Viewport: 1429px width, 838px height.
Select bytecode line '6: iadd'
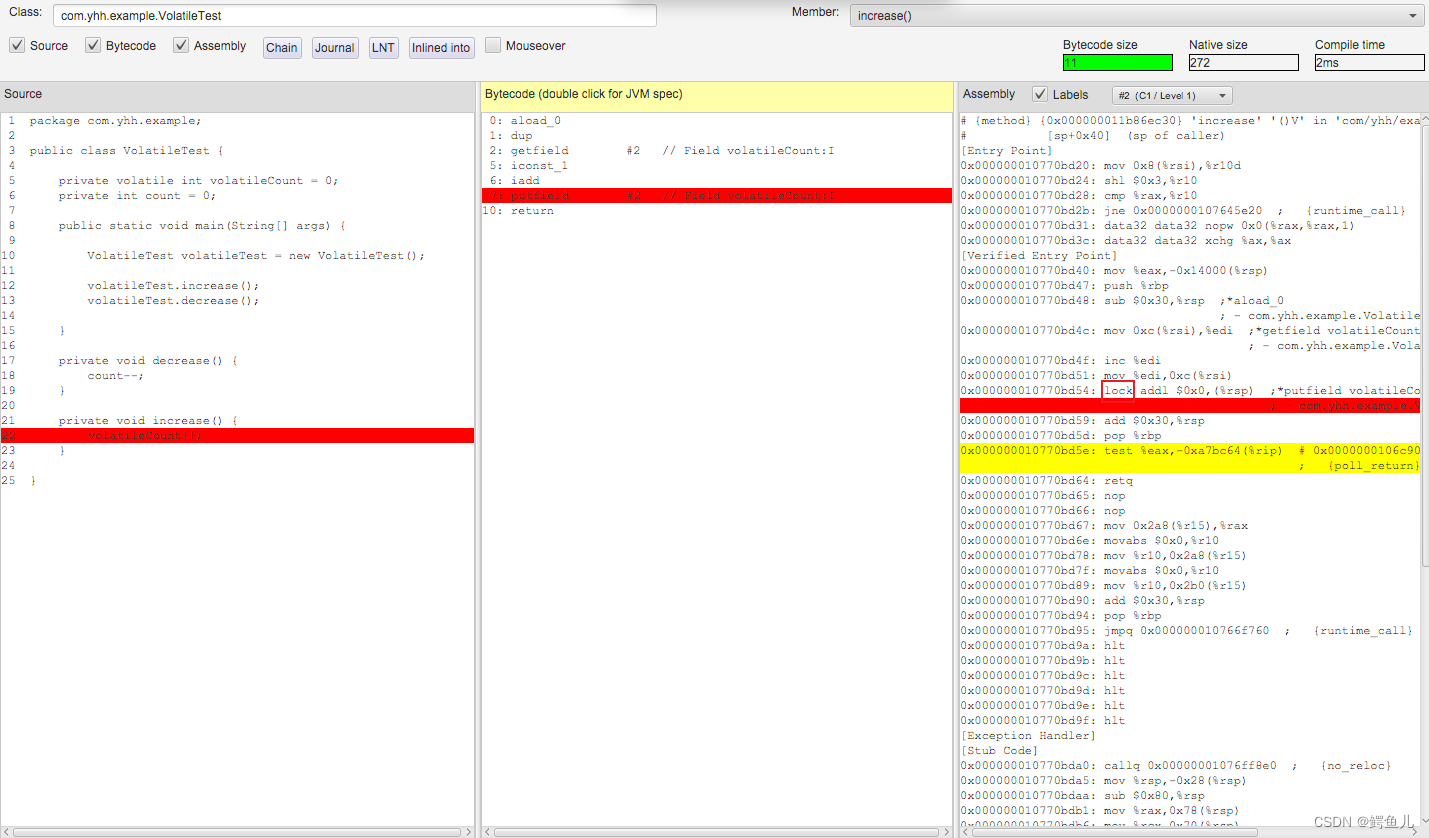[x=514, y=180]
